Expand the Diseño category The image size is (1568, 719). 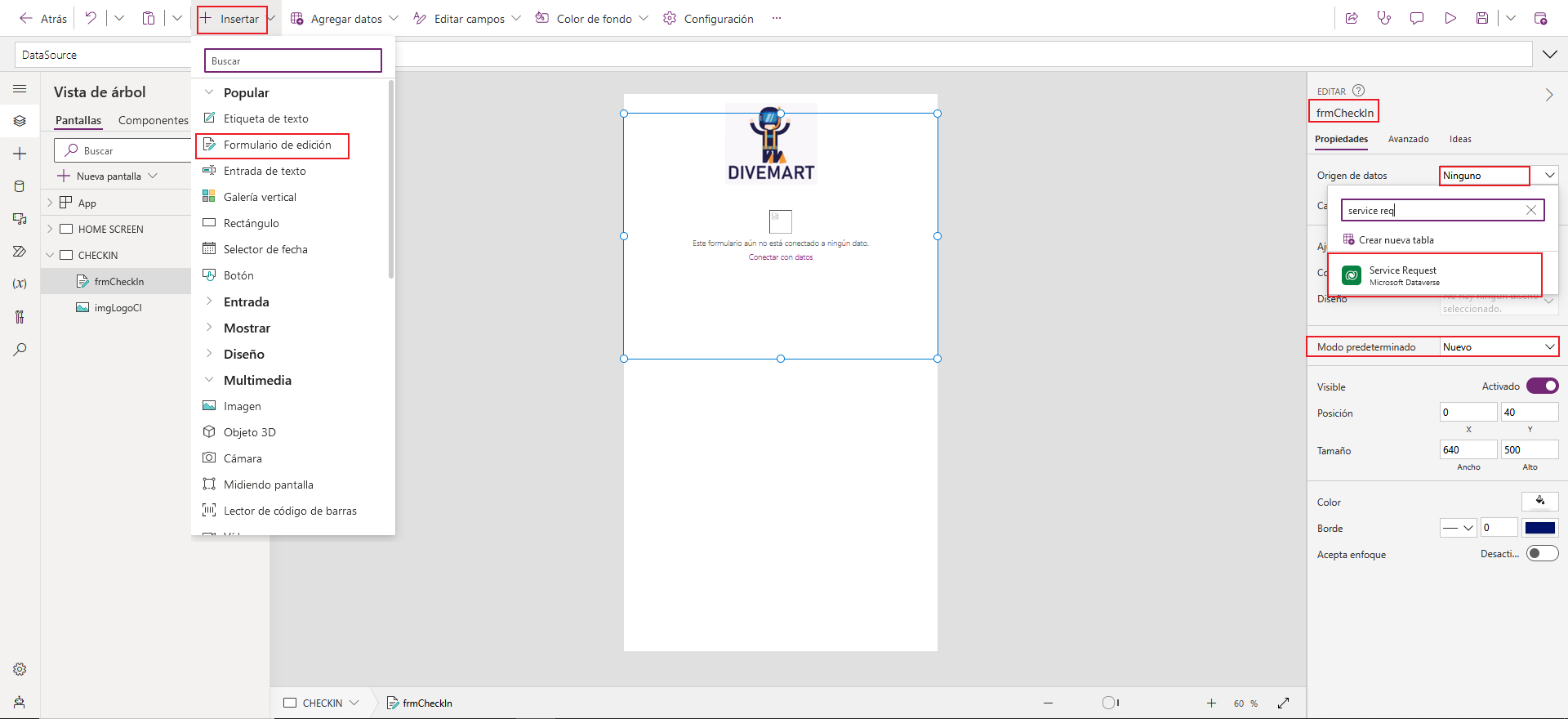pos(209,354)
